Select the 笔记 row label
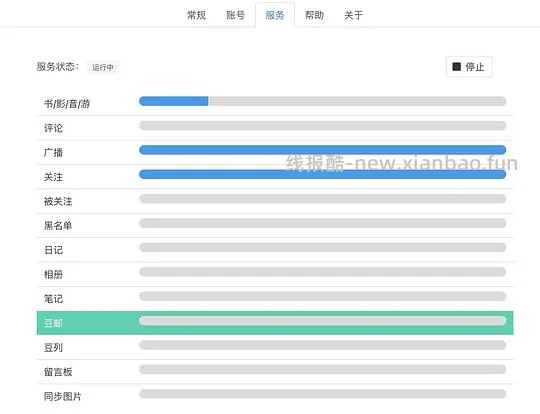 tap(53, 299)
